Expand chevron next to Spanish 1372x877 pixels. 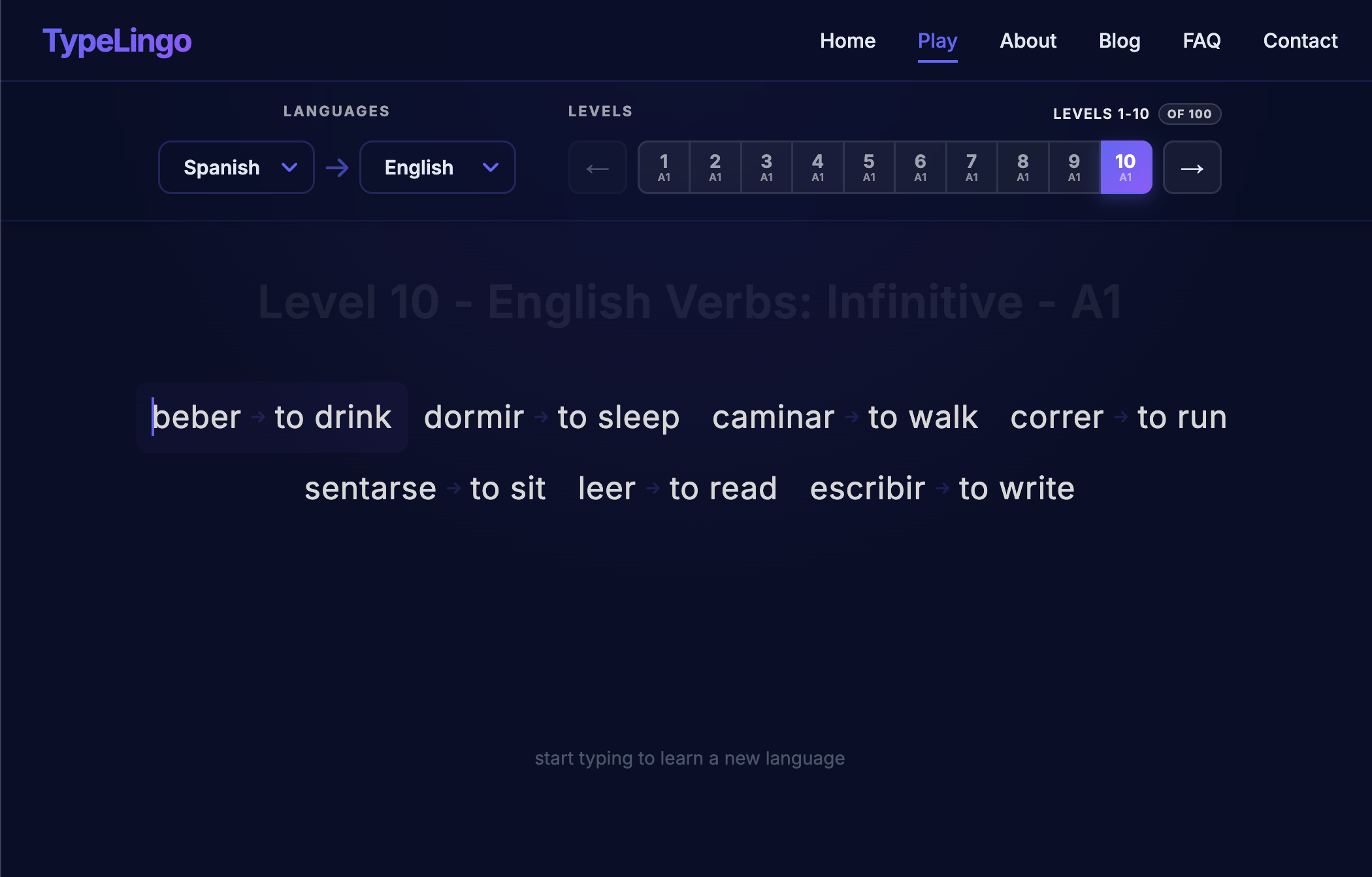289,168
